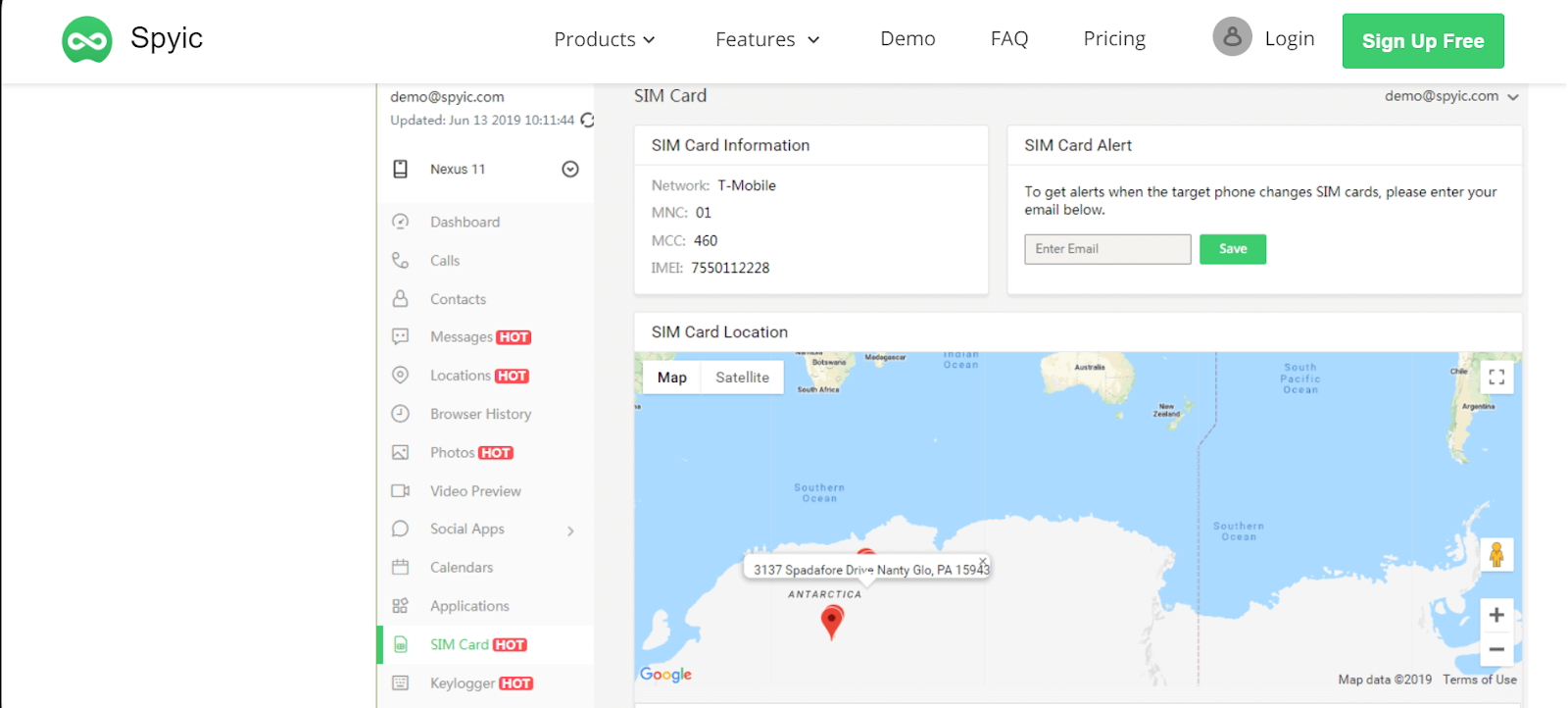Screen dimensions: 1568x708
Task: Click the Applications grid icon
Action: click(x=400, y=606)
